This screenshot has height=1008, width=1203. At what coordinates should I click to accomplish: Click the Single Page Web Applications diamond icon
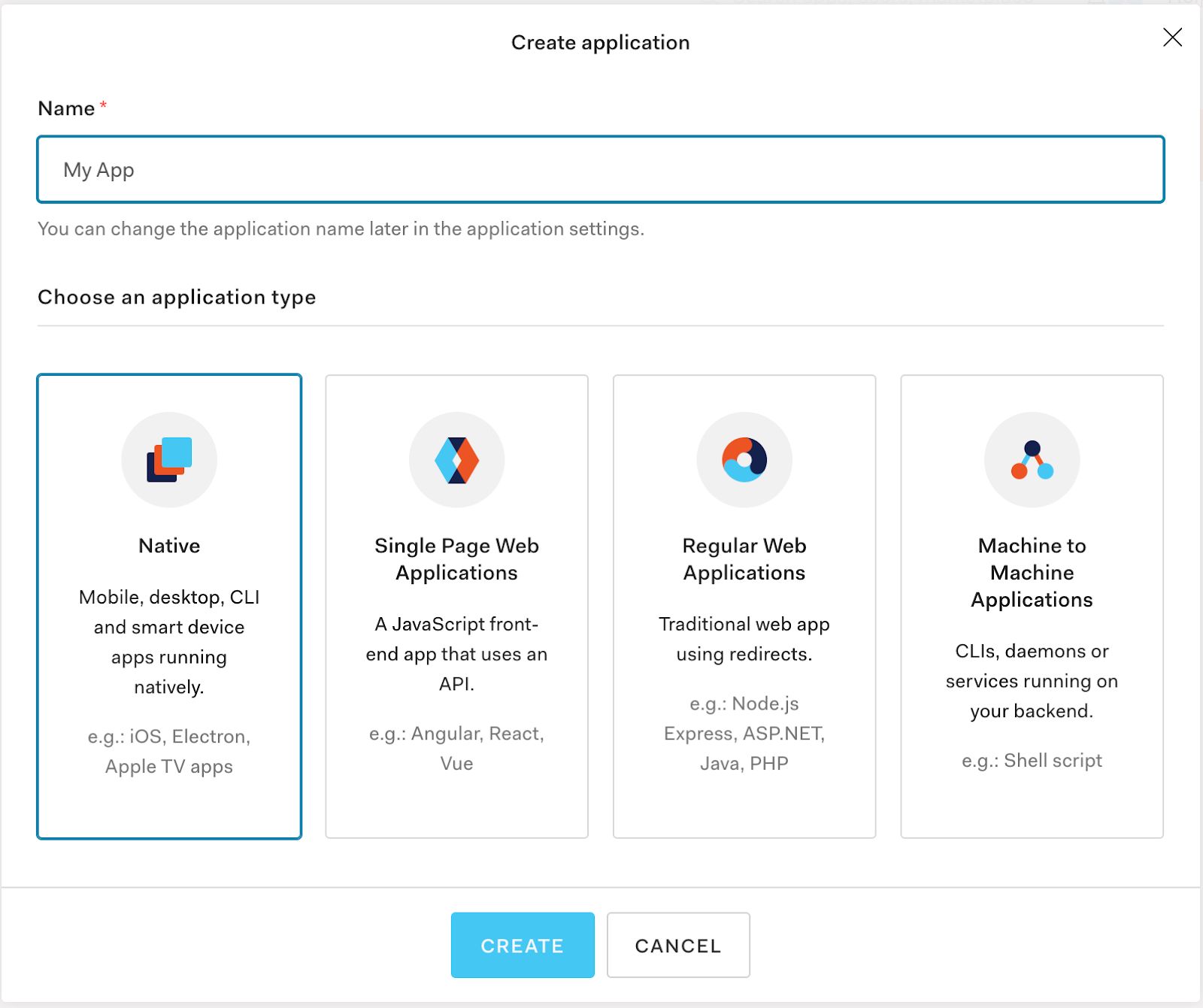click(456, 459)
